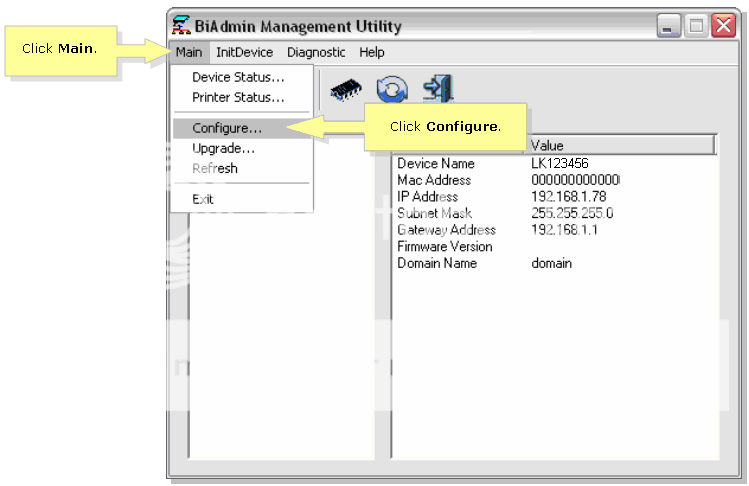Open the Main menu

[189, 52]
